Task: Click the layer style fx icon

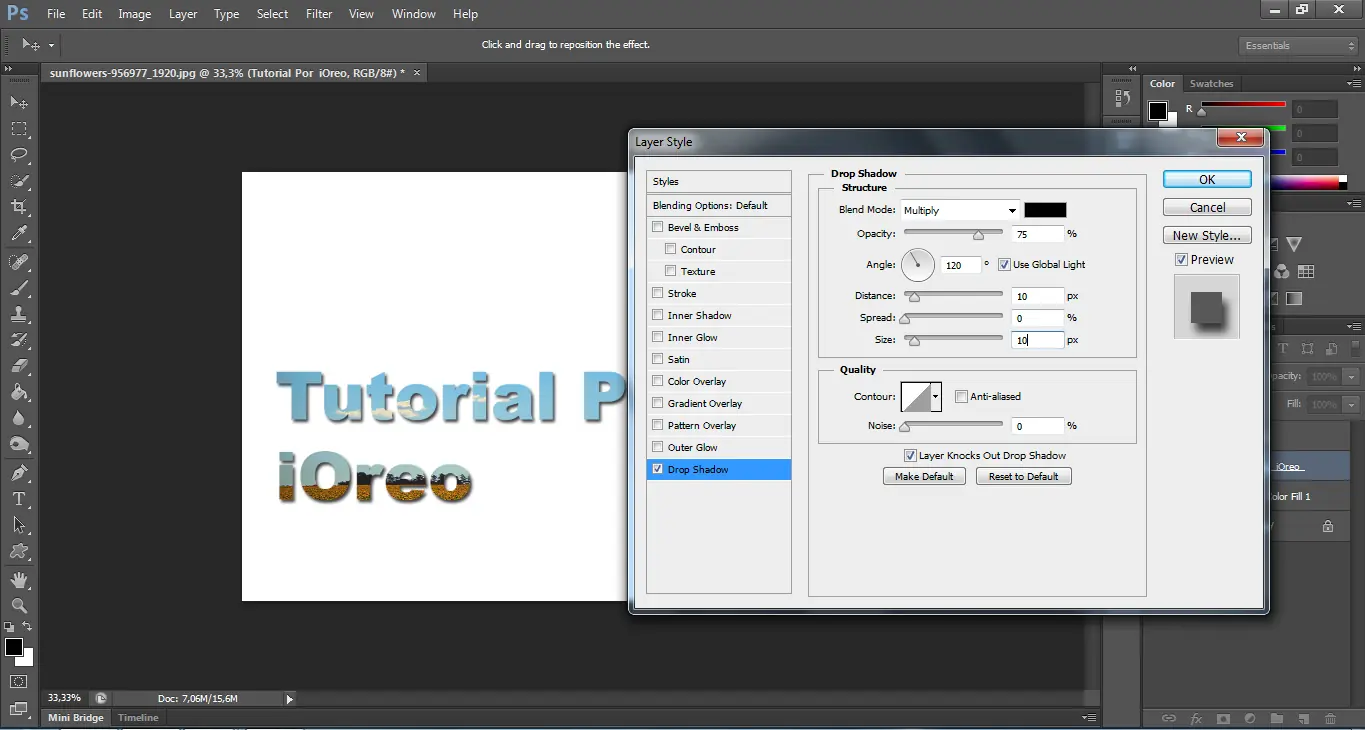Action: pyautogui.click(x=1196, y=718)
